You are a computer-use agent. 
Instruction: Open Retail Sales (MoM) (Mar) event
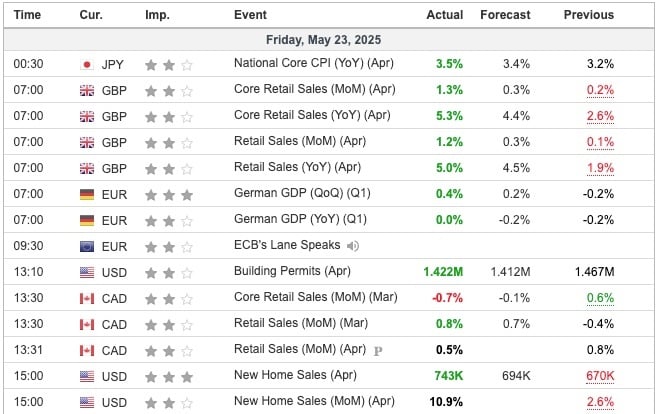301,323
